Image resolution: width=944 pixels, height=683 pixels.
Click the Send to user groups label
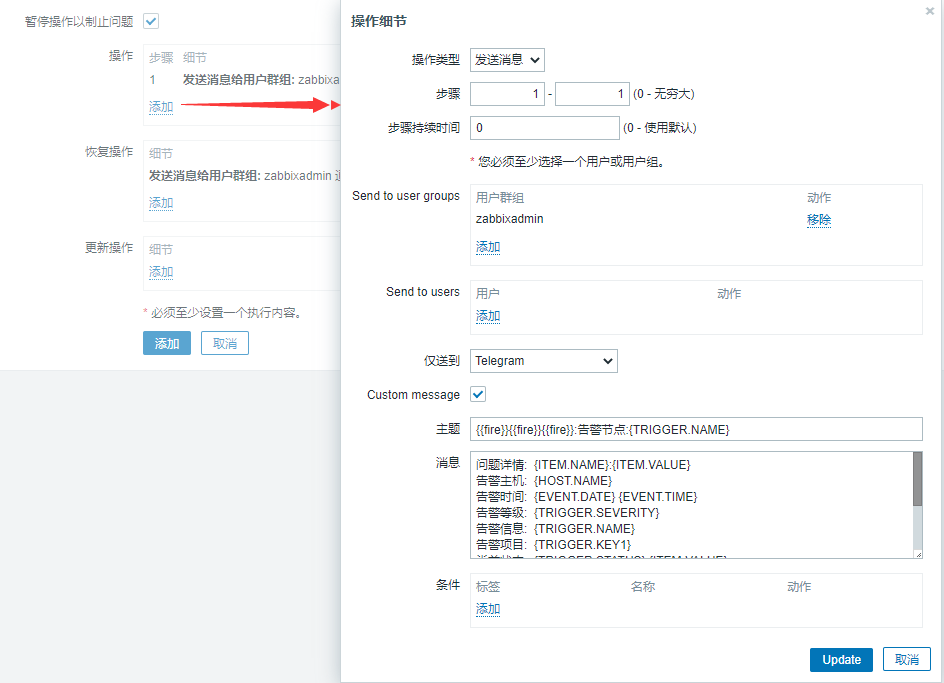point(406,196)
